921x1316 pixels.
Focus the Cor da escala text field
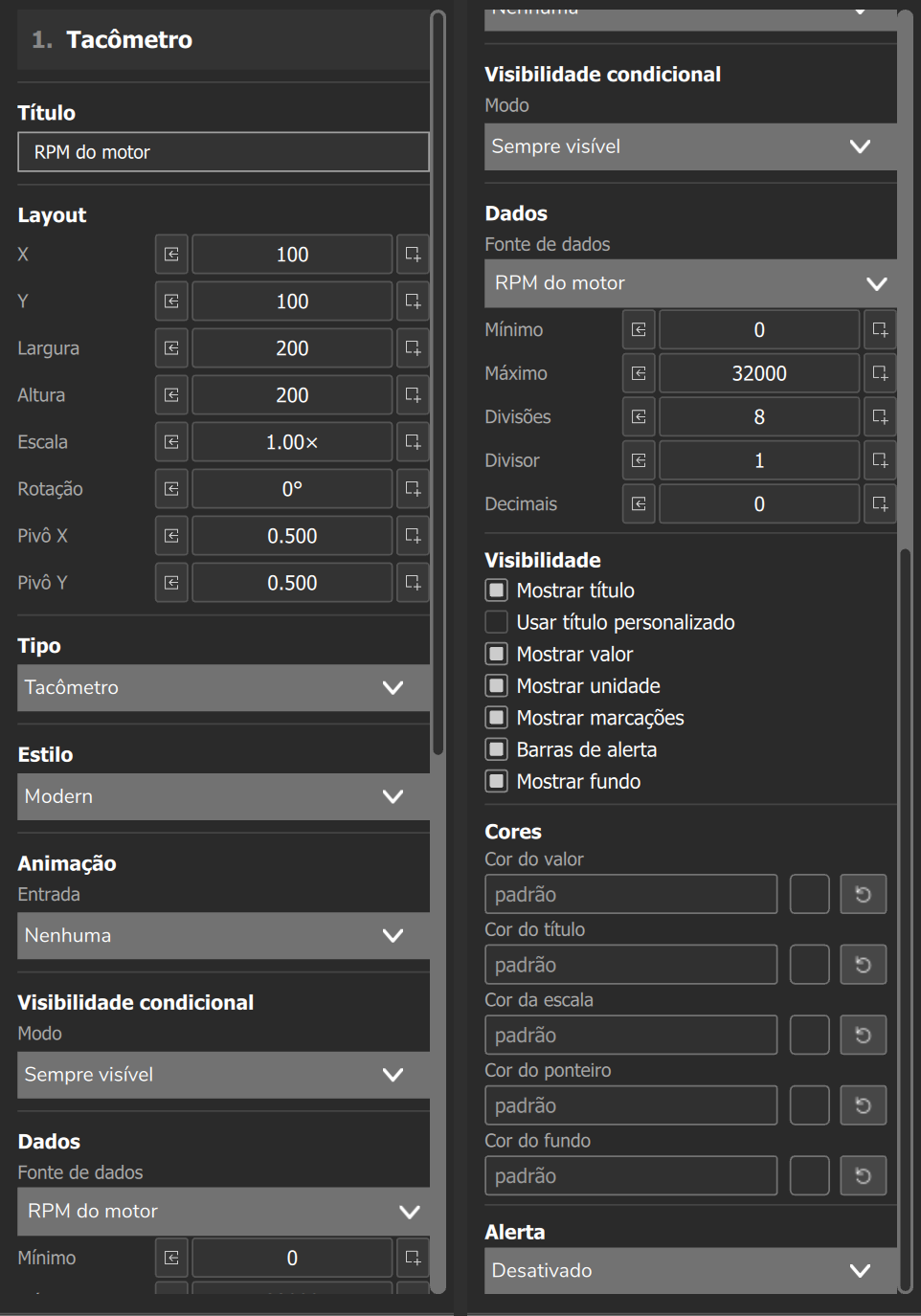point(631,1036)
